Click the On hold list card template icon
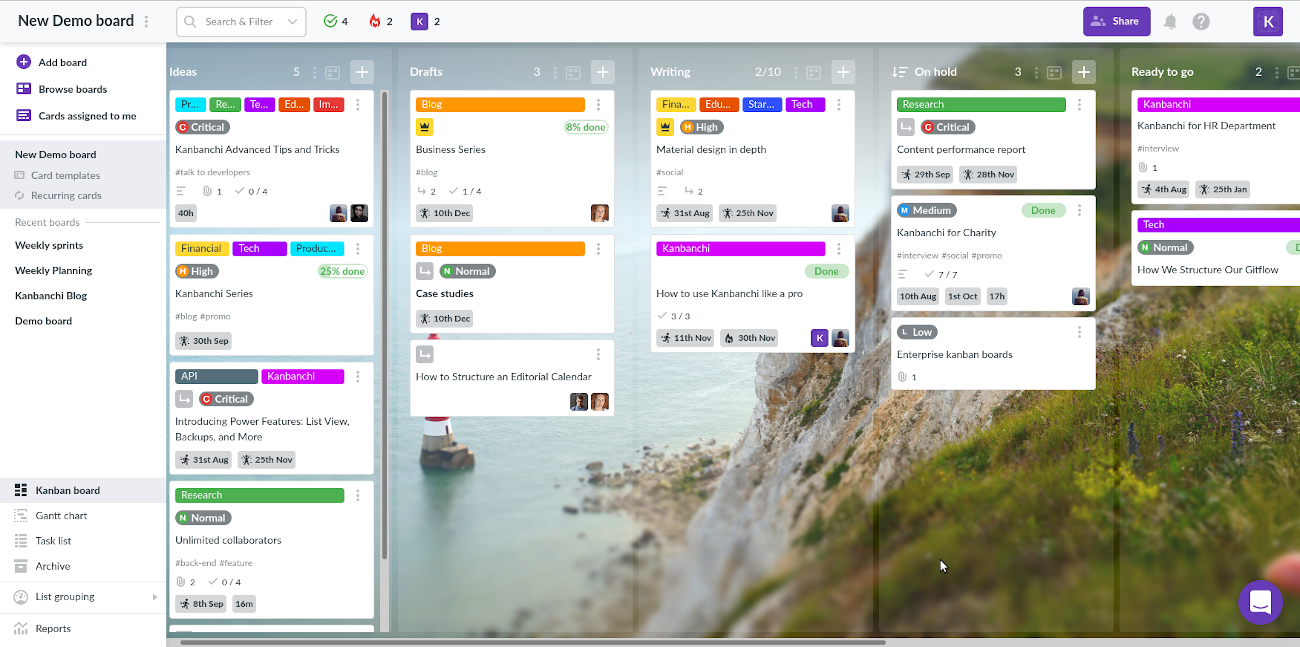 point(1054,72)
